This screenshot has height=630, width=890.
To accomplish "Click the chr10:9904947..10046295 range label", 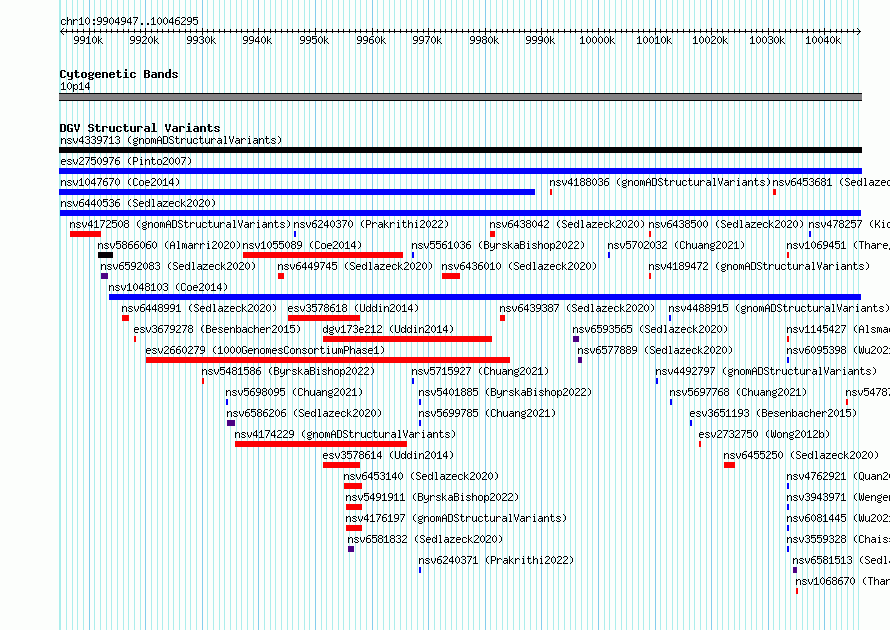I will point(129,21).
